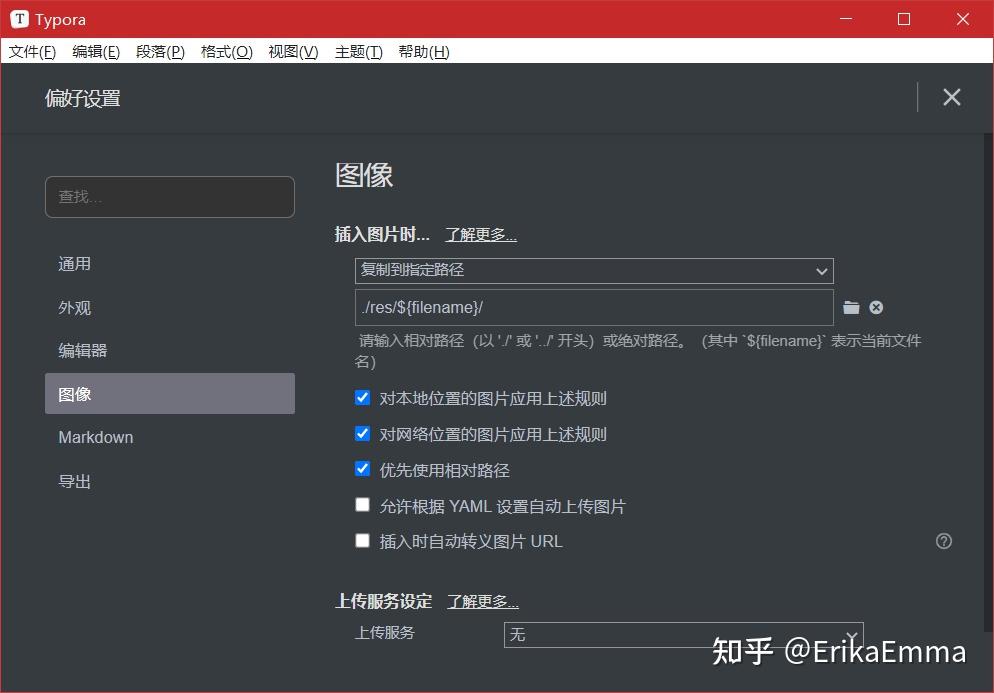Click the 查找 search field
This screenshot has width=994, height=693.
pos(169,197)
